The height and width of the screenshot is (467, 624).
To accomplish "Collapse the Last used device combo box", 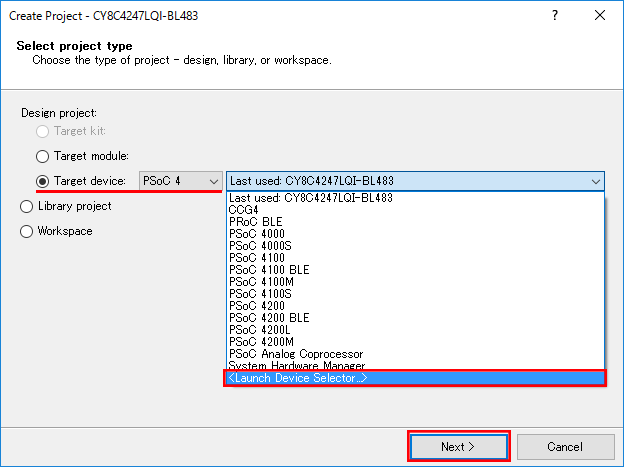I will (415, 181).
